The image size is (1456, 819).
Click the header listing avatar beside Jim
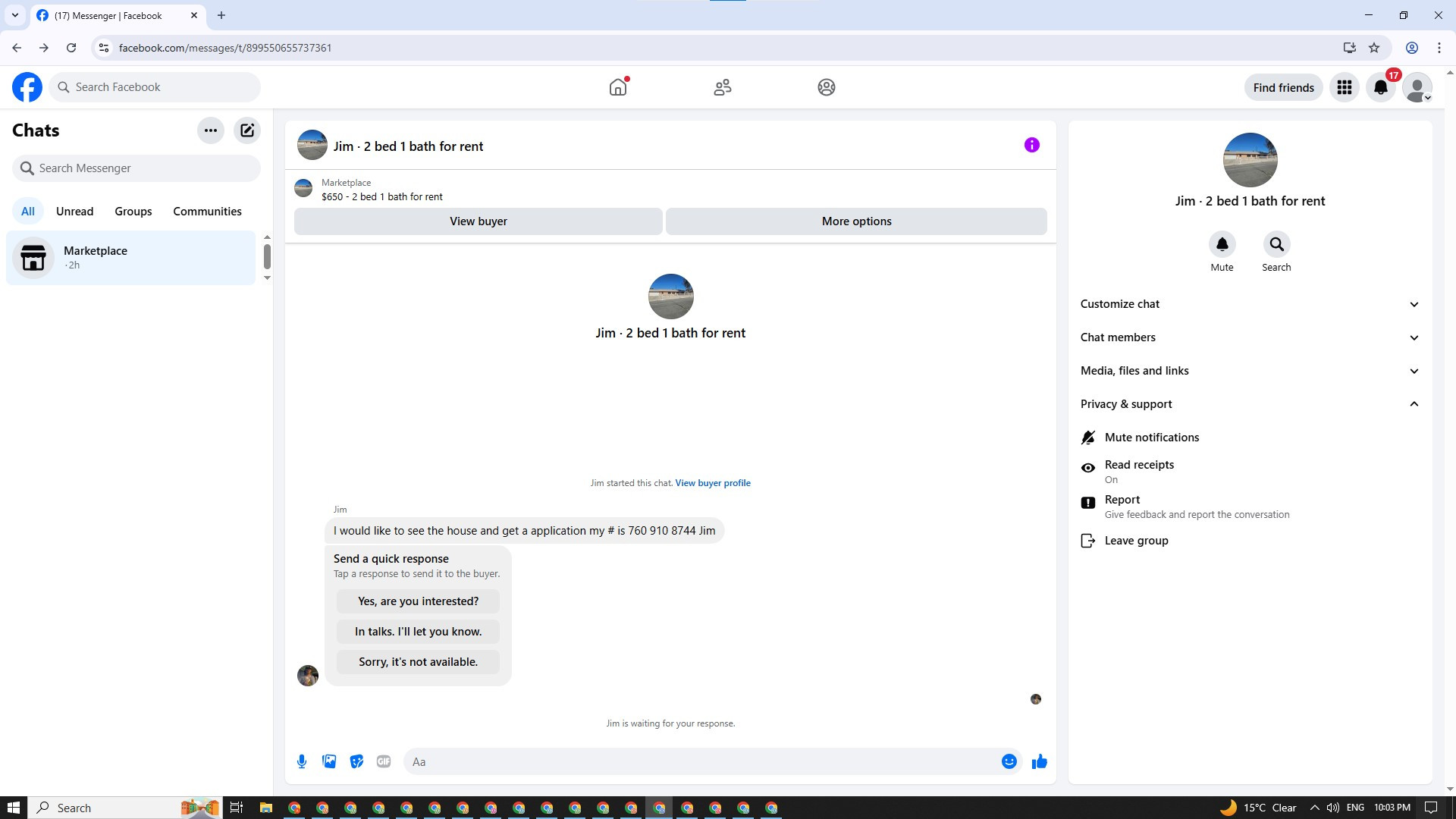pyautogui.click(x=312, y=146)
